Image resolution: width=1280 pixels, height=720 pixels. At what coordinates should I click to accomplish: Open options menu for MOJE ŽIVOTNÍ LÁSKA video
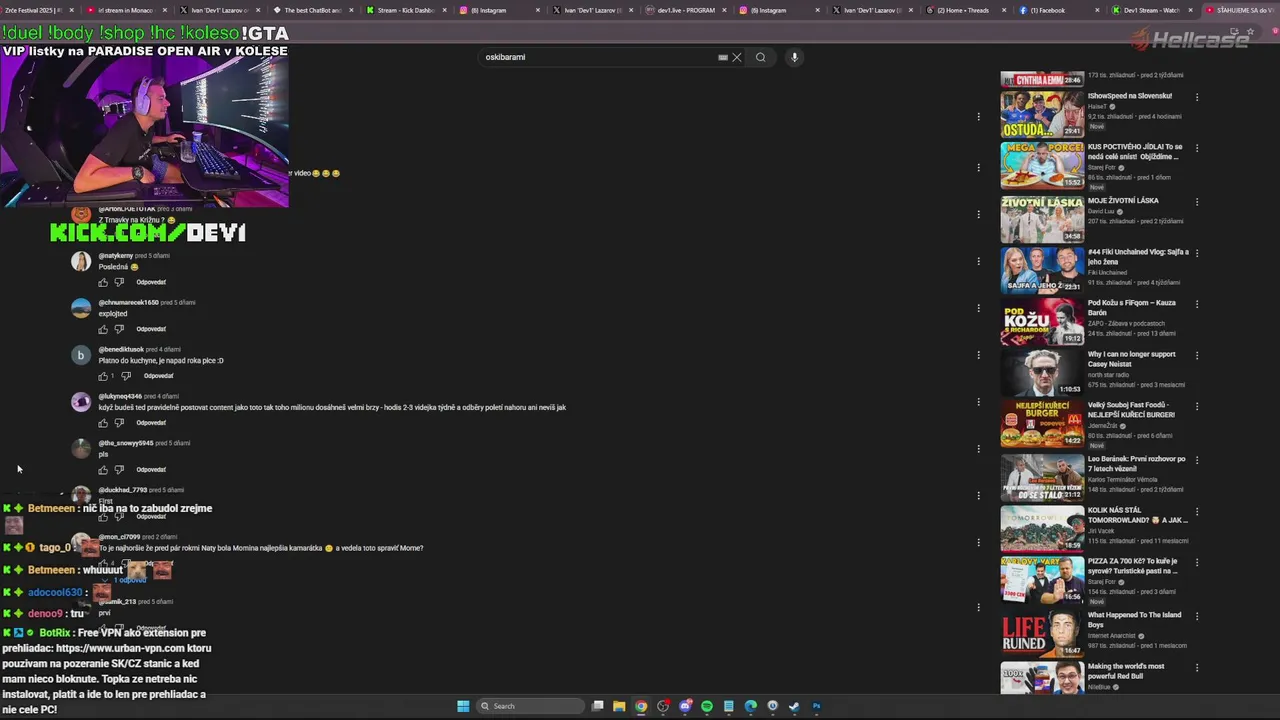coord(1197,201)
